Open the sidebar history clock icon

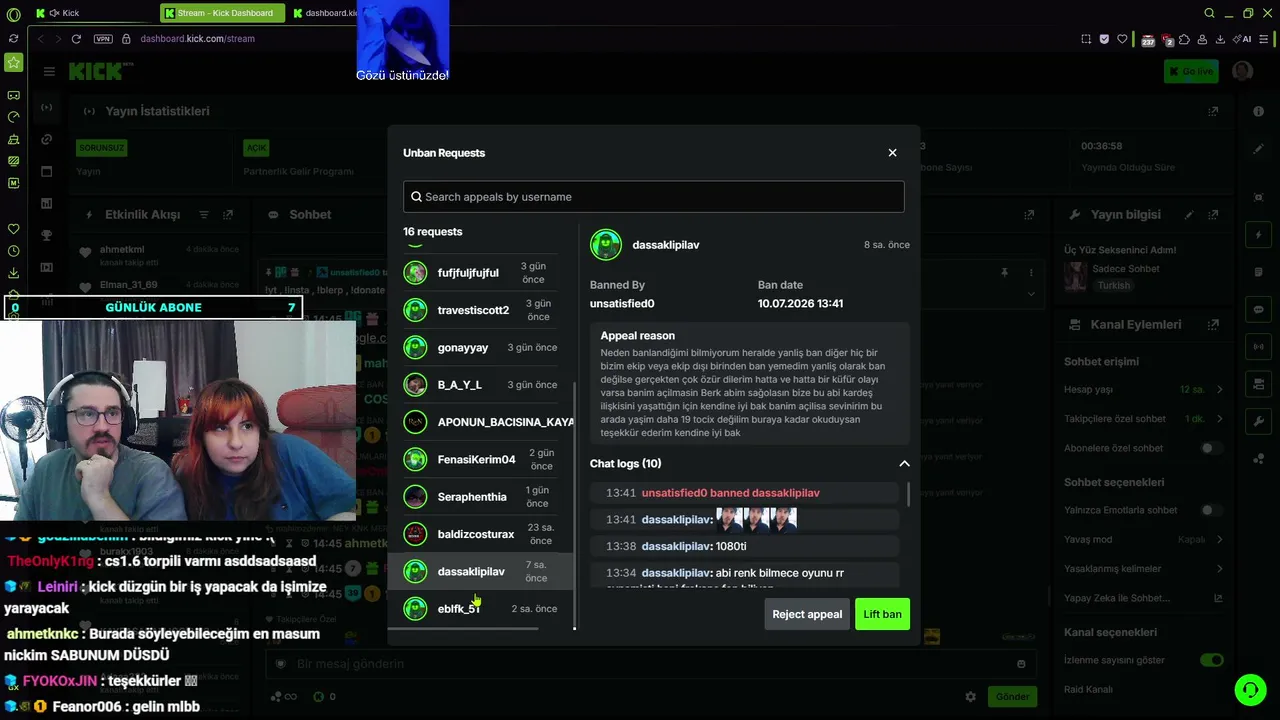[x=13, y=251]
